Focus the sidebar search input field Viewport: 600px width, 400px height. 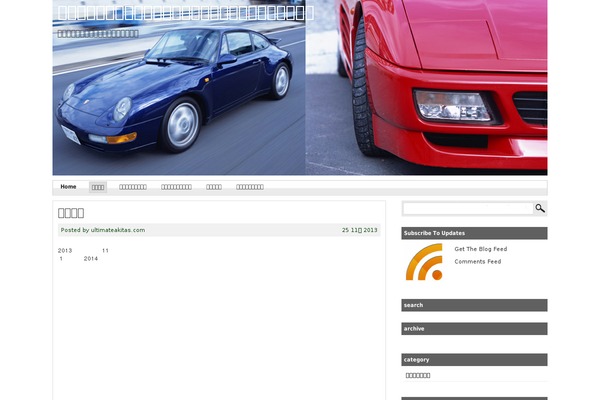[x=468, y=209]
